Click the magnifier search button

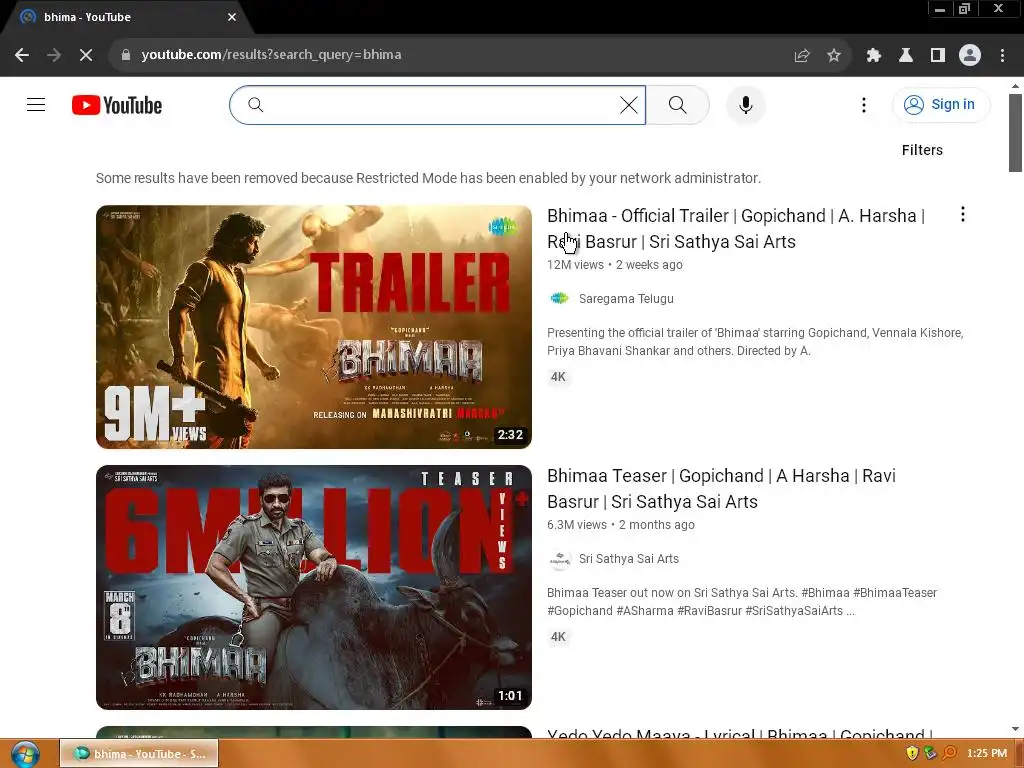pos(678,104)
